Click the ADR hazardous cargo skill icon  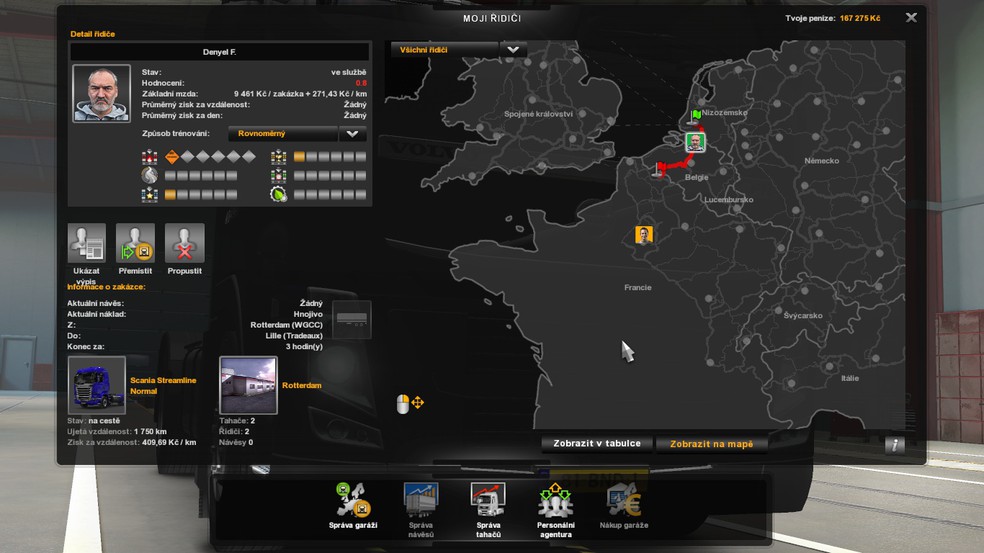coord(149,157)
